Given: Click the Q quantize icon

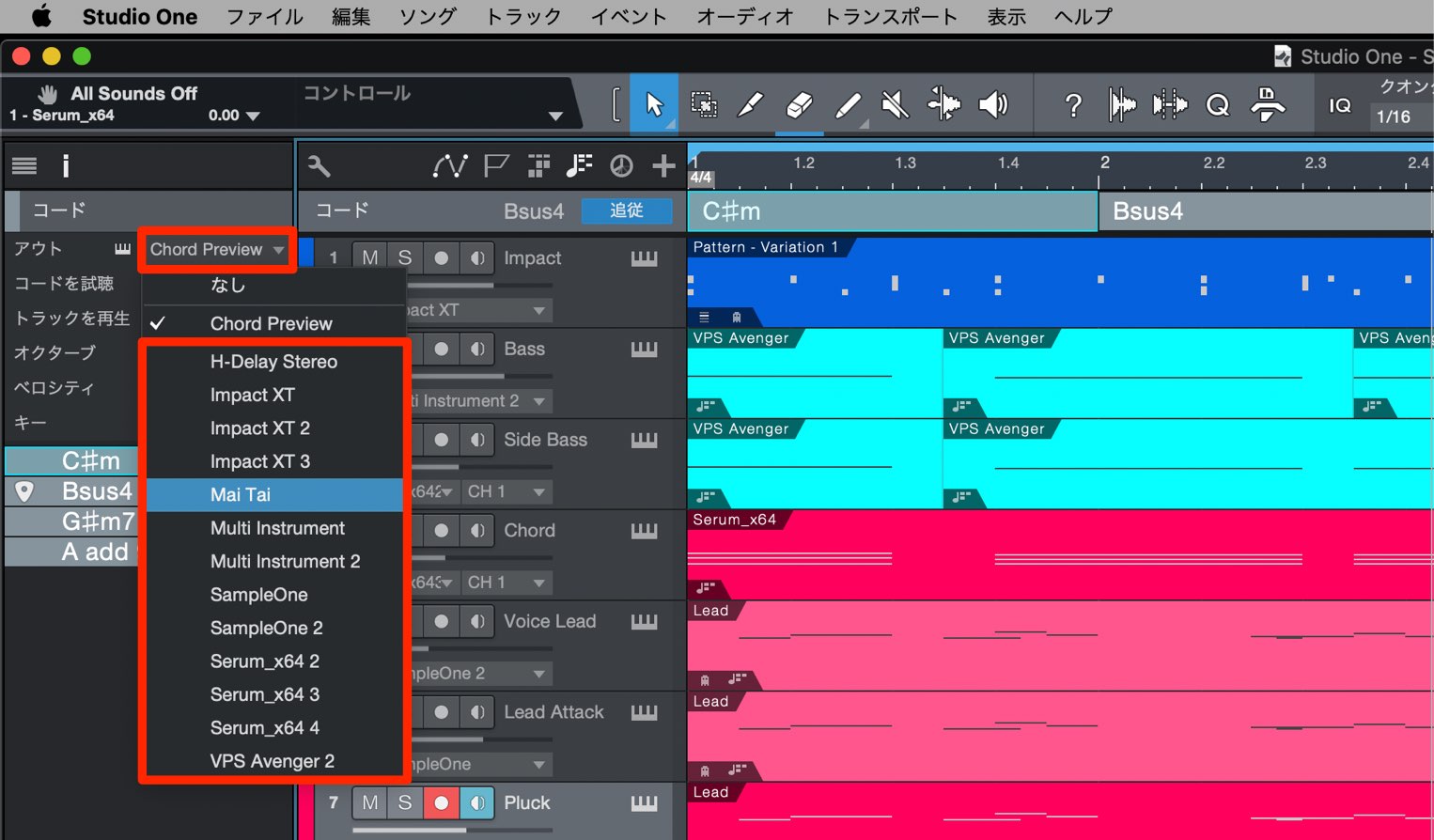Looking at the screenshot, I should pyautogui.click(x=1218, y=105).
